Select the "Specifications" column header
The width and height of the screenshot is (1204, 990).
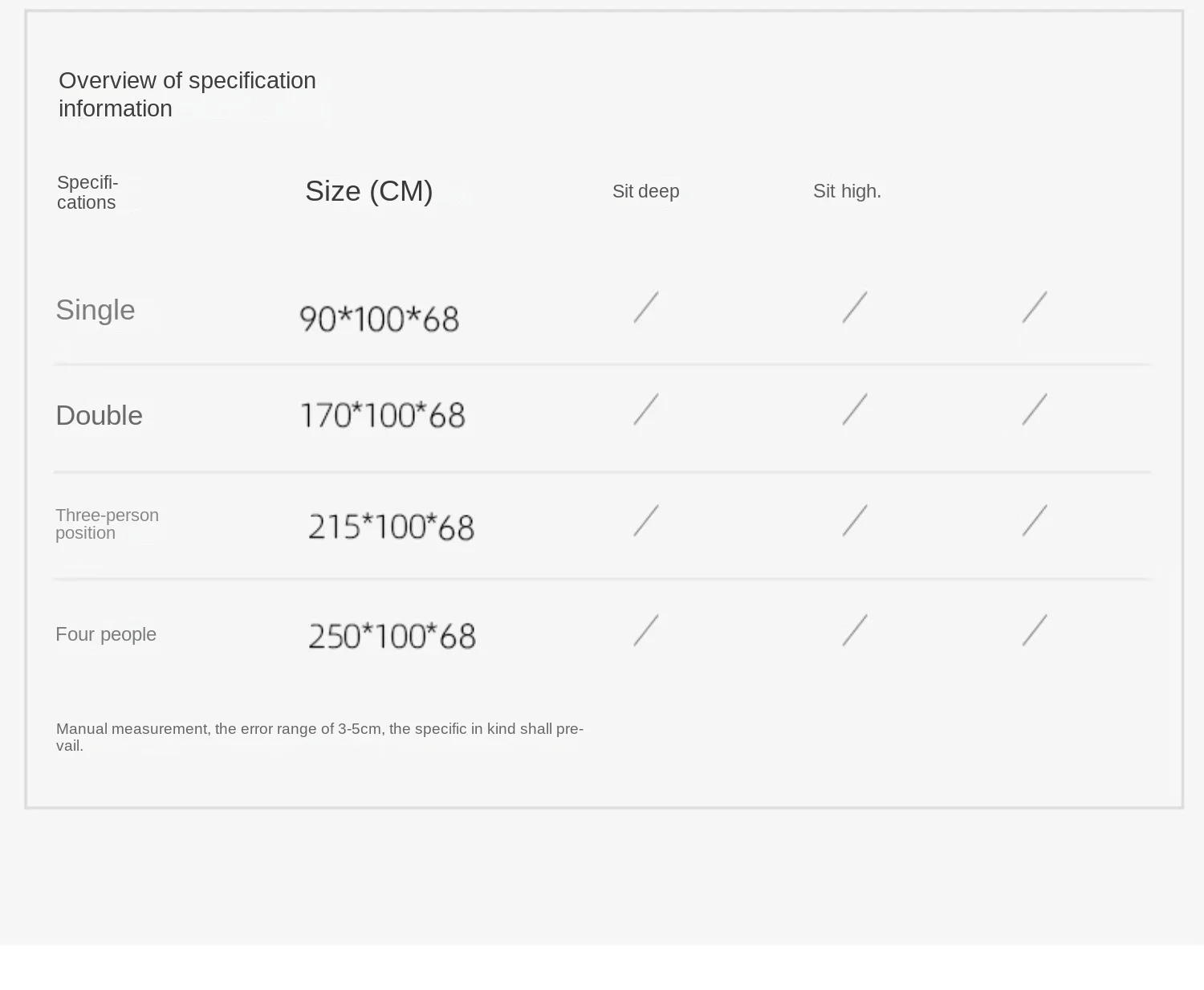click(87, 193)
